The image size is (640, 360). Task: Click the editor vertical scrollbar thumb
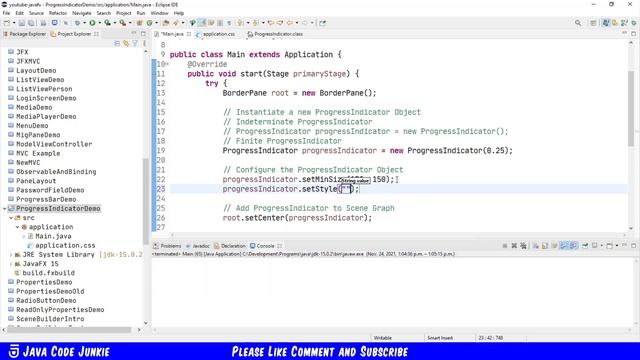pos(631,108)
